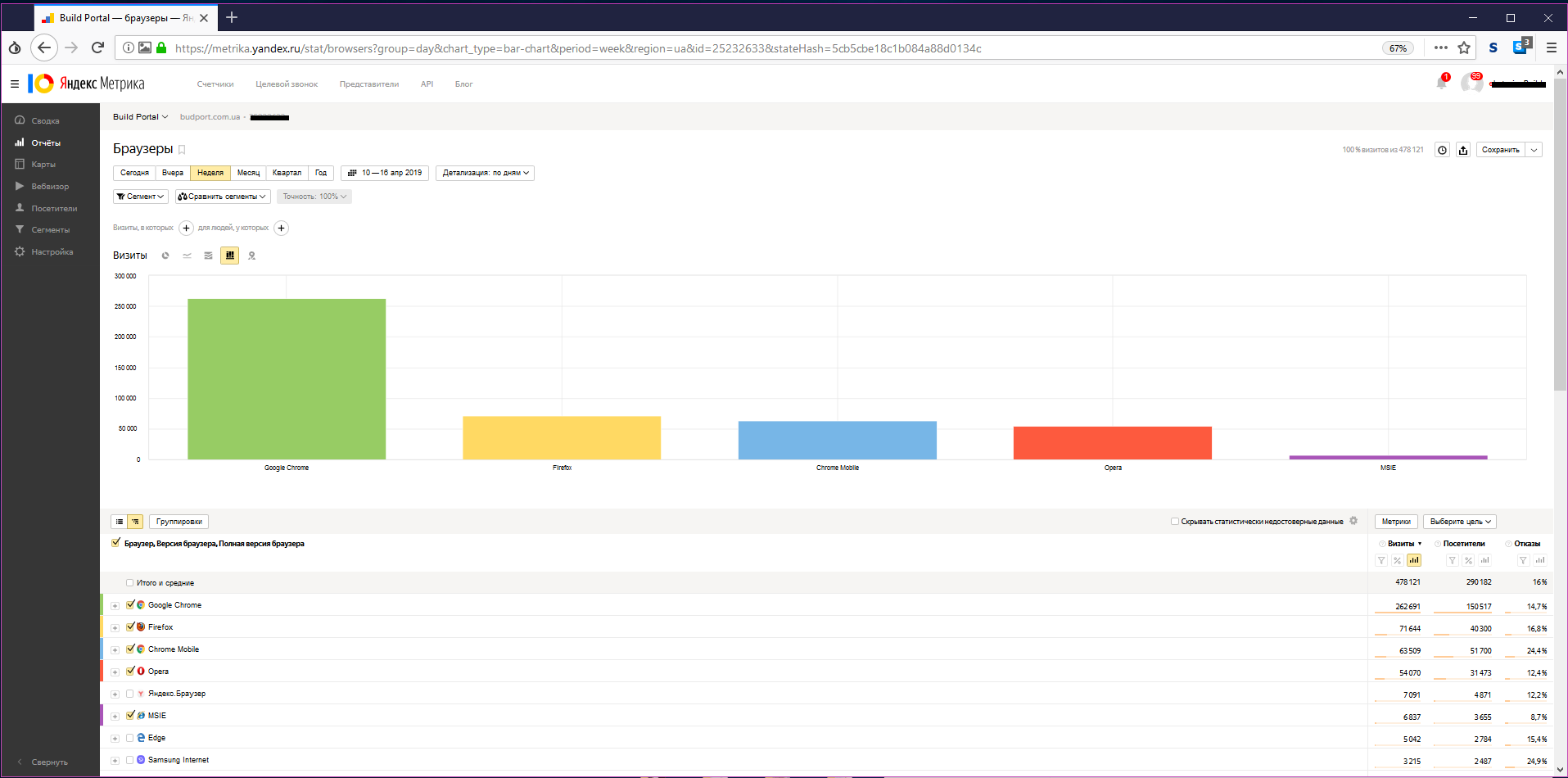Open the Сегмент dropdown

point(140,197)
